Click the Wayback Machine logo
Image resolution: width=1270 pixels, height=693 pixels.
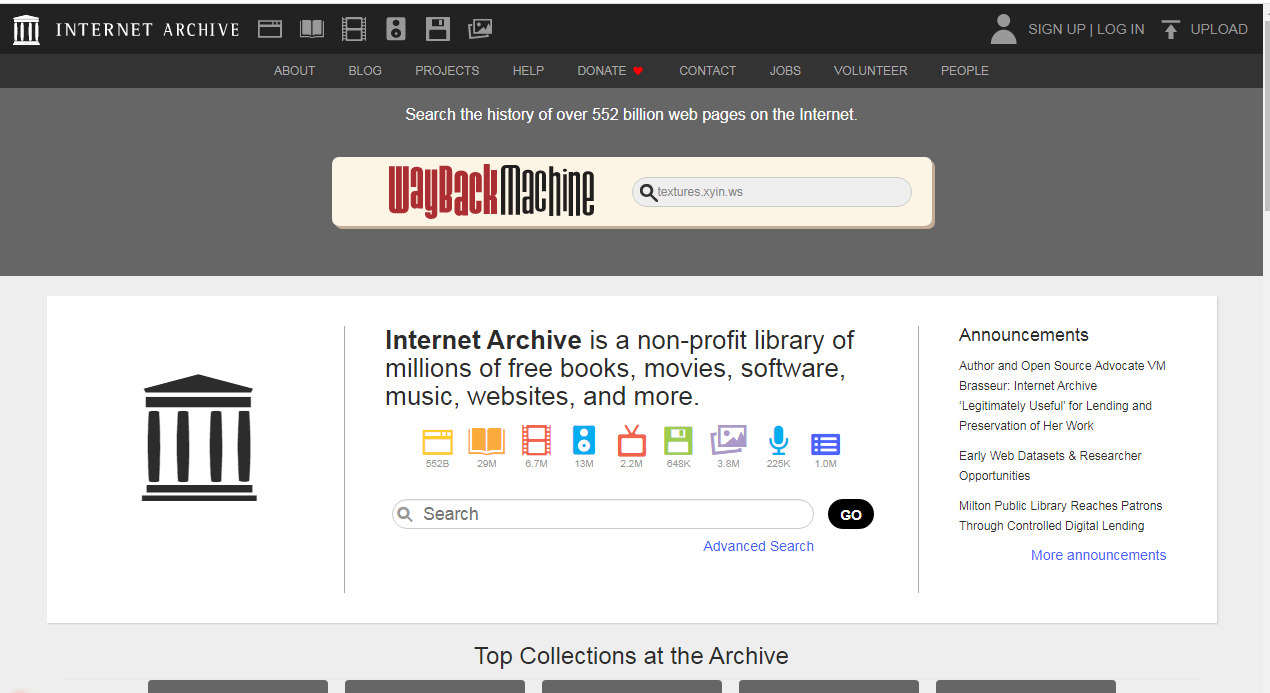[x=491, y=191]
